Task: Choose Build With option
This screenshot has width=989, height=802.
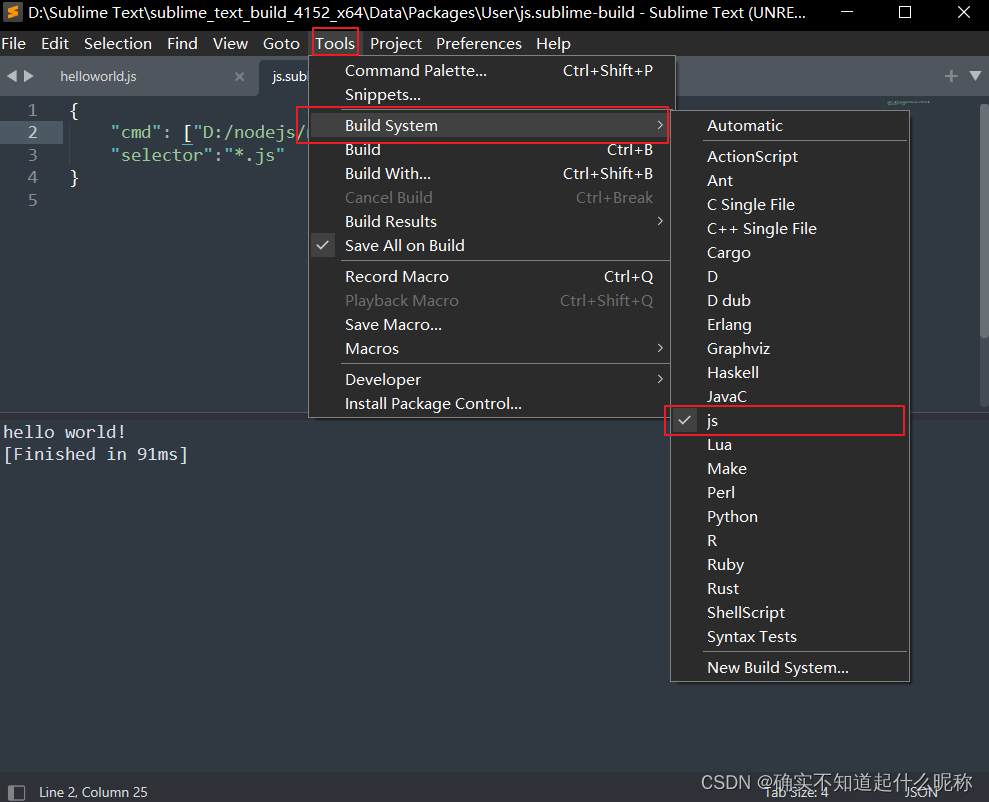Action: 492,173
